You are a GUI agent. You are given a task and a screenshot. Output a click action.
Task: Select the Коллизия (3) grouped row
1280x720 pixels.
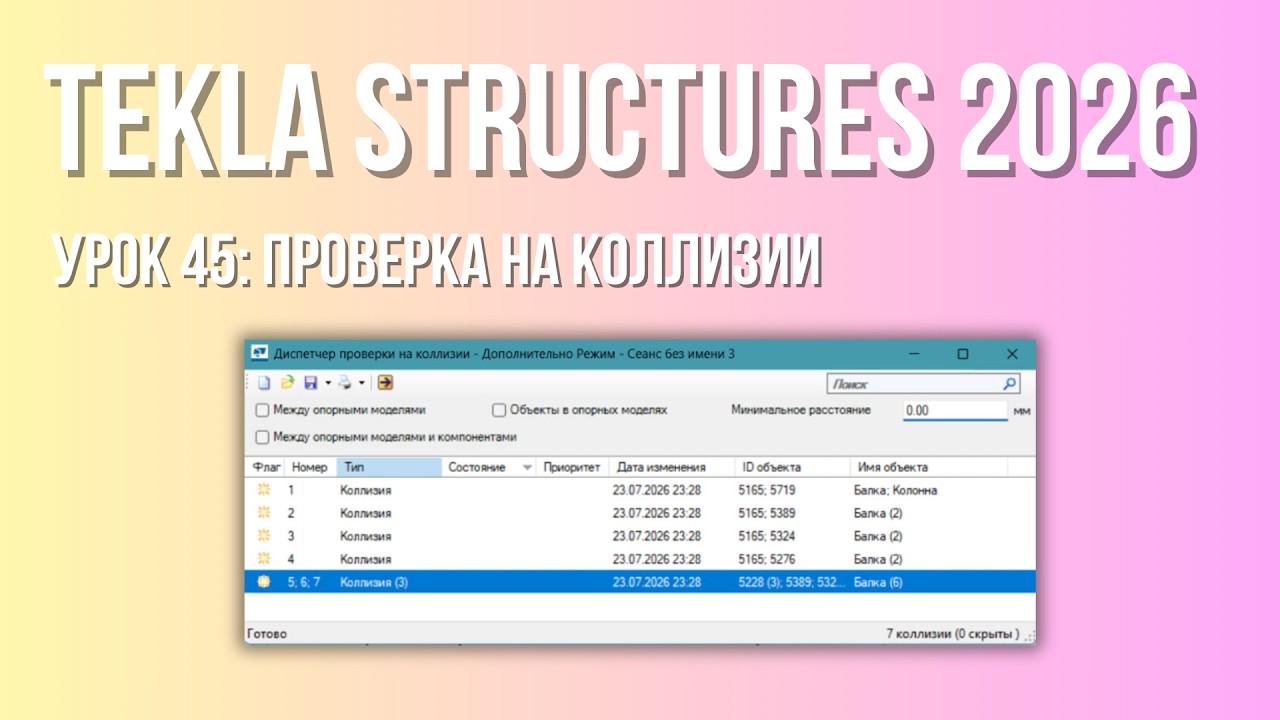tap(640, 582)
